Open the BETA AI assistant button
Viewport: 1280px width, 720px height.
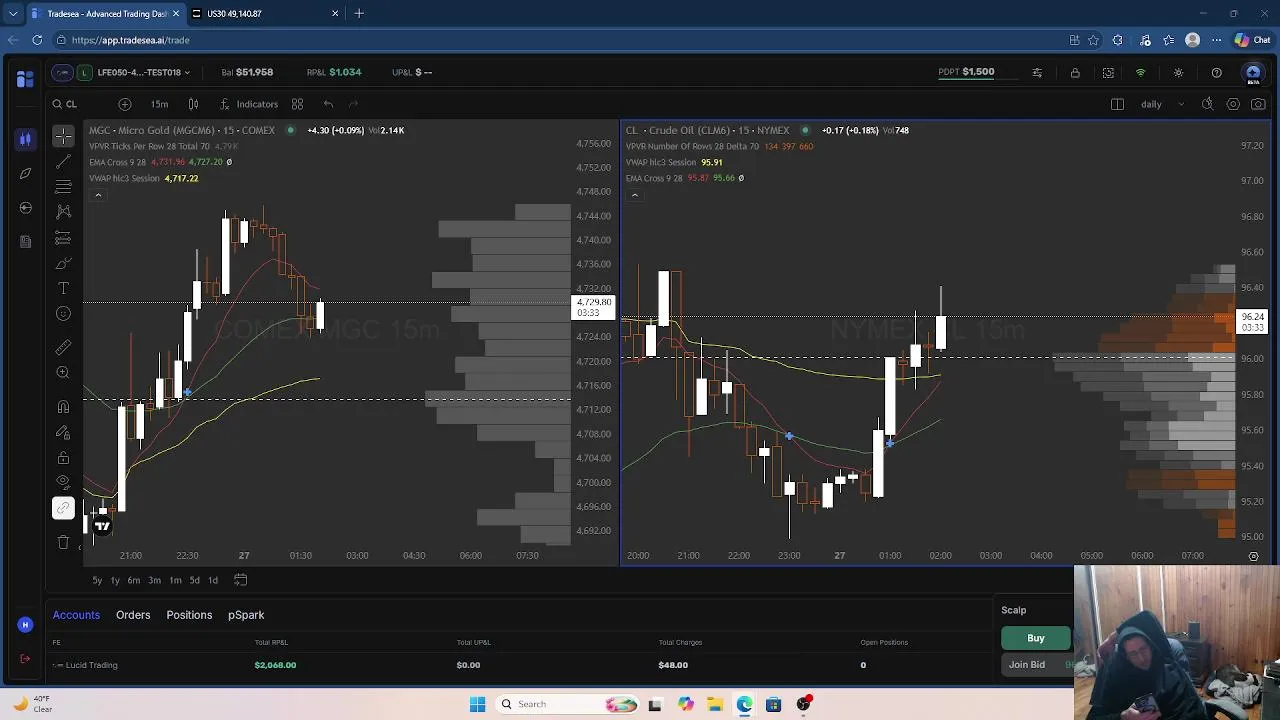(1253, 74)
